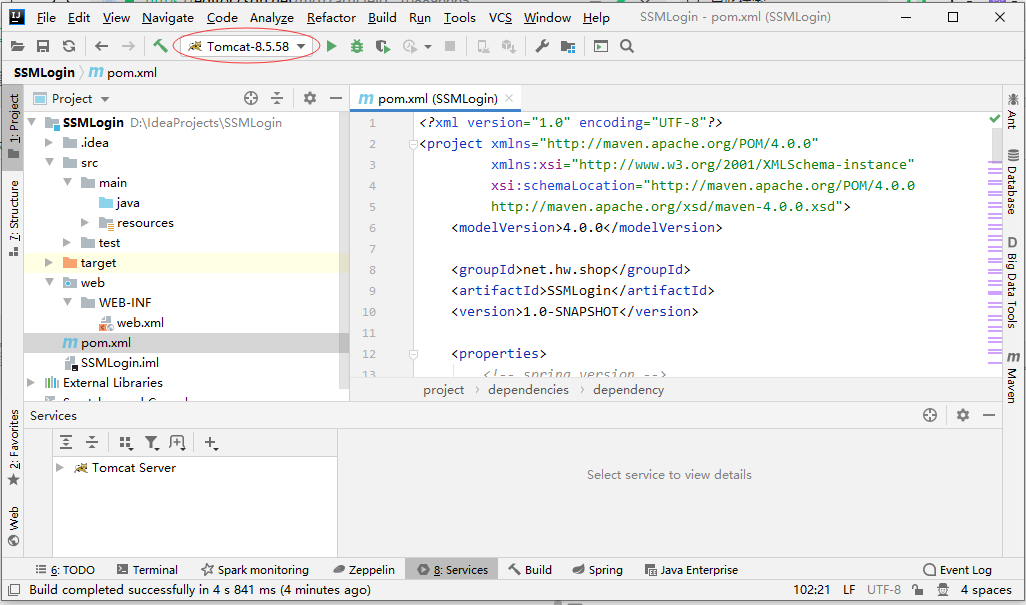Expand the resources folder
Screen dimensions: 1026x605
[x=85, y=222]
